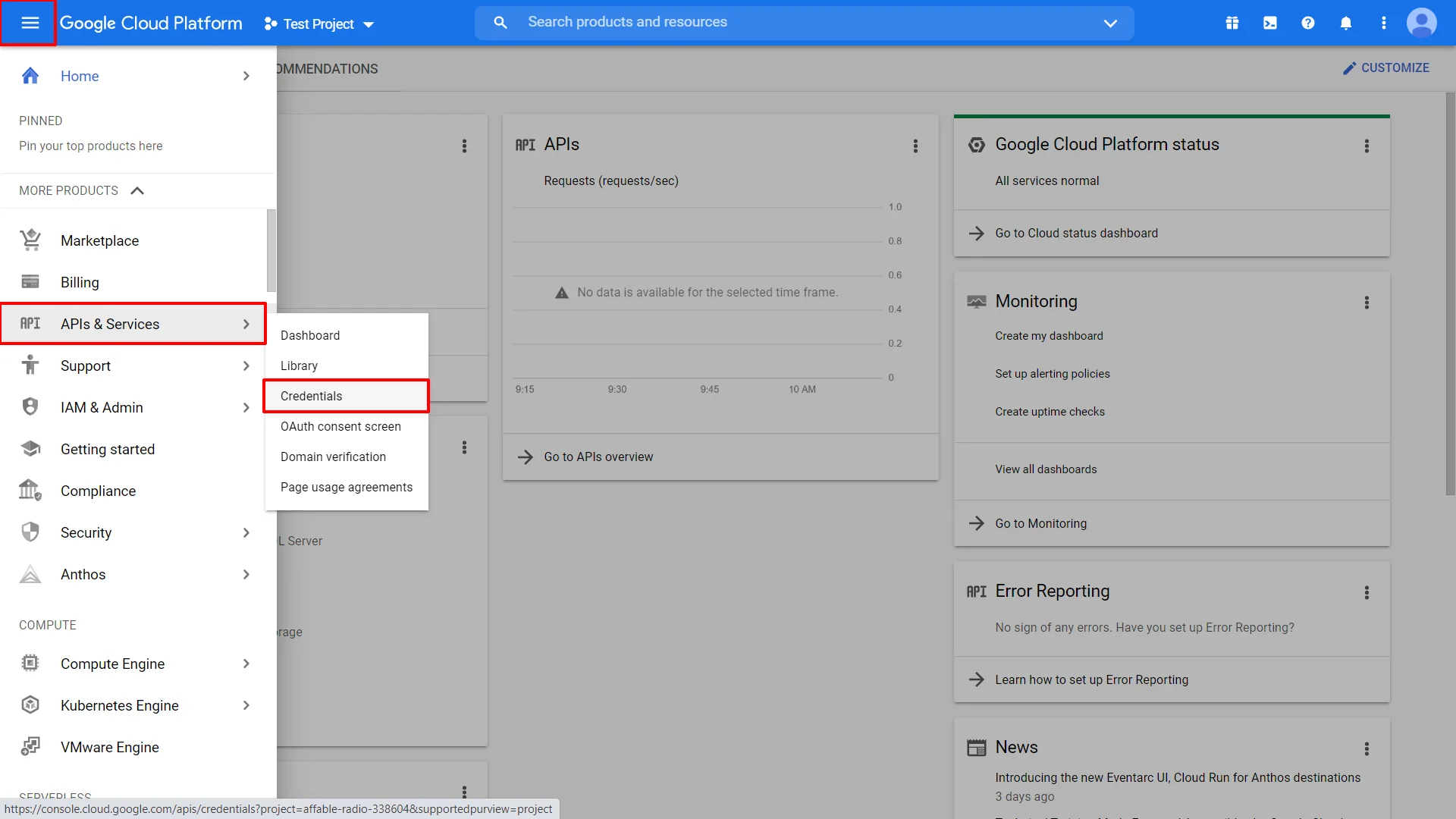Viewport: 1456px width, 819px height.
Task: Expand the Kubernetes Engine submenu chevron
Action: tap(246, 705)
